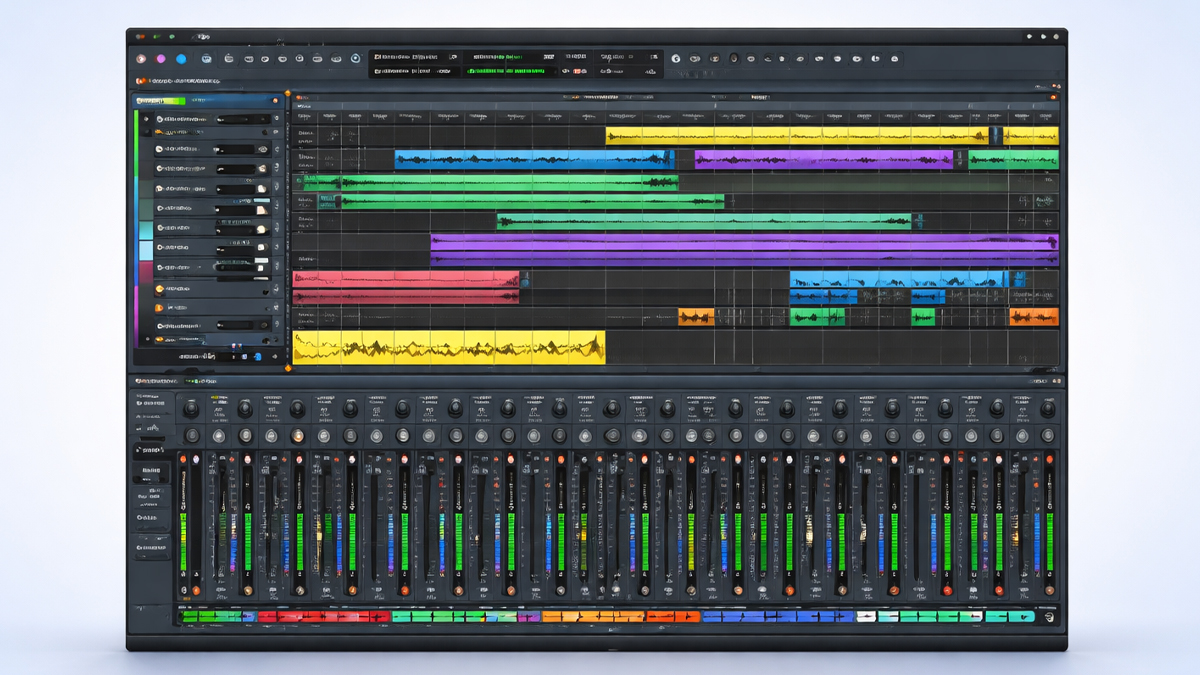Image resolution: width=1200 pixels, height=675 pixels.
Task: Click the first round icon right of the transport display
Action: click(x=676, y=59)
